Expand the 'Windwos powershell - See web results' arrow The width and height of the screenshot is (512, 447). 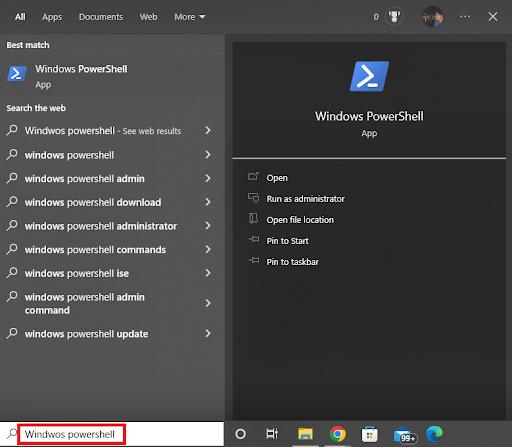[208, 130]
